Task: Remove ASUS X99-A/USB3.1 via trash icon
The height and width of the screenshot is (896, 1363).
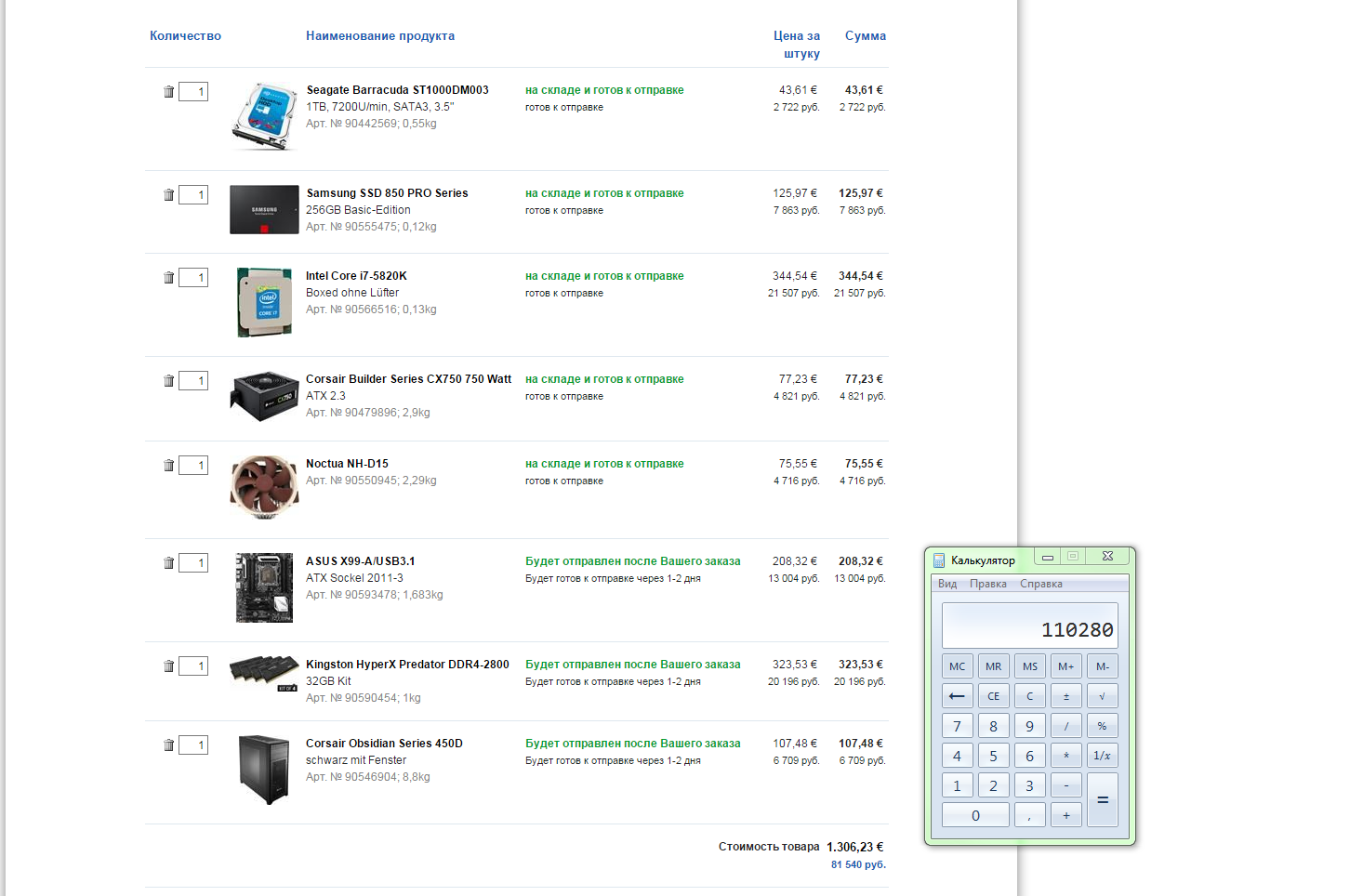Action: point(168,563)
